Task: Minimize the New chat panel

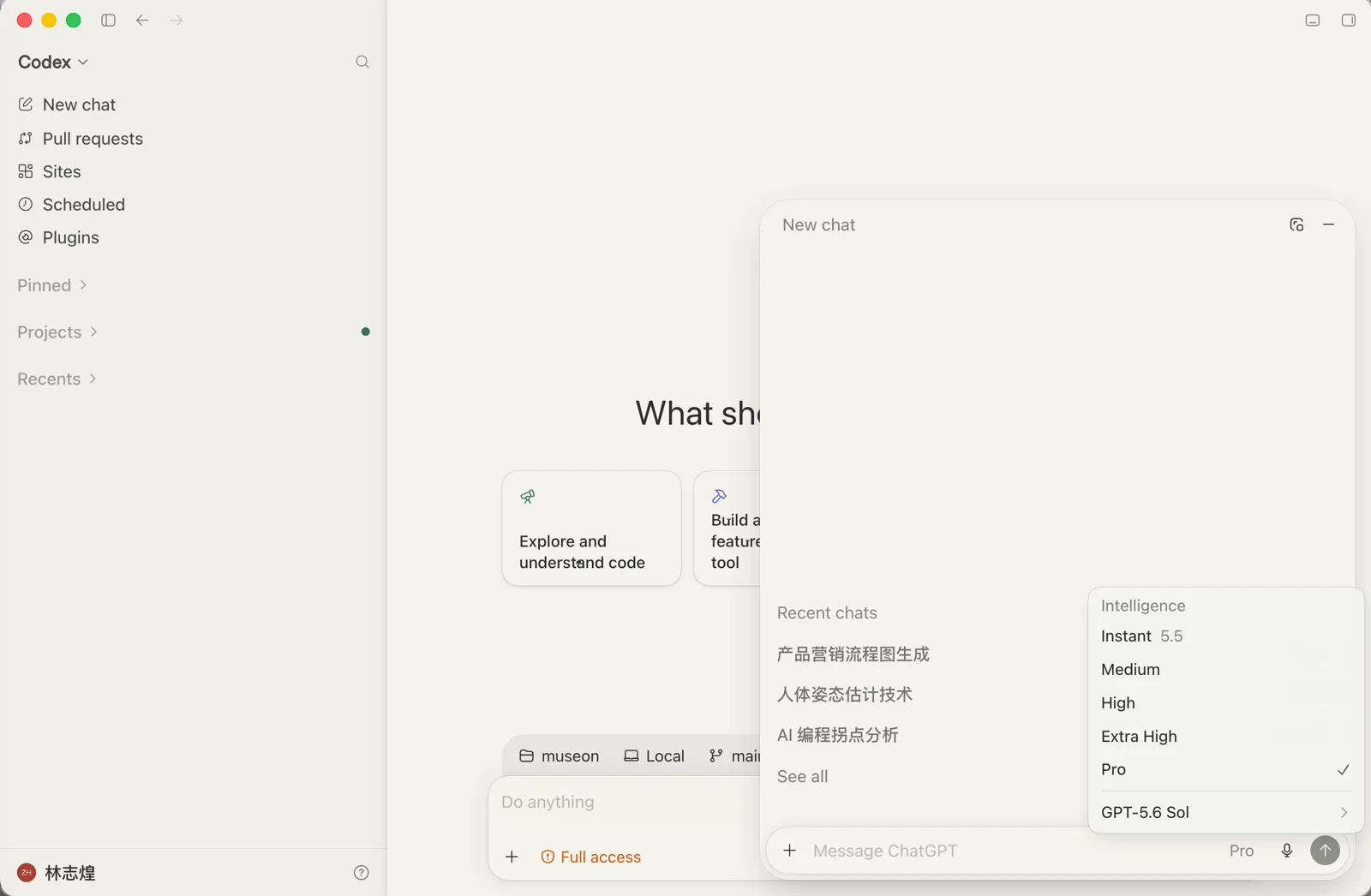Action: 1329,224
